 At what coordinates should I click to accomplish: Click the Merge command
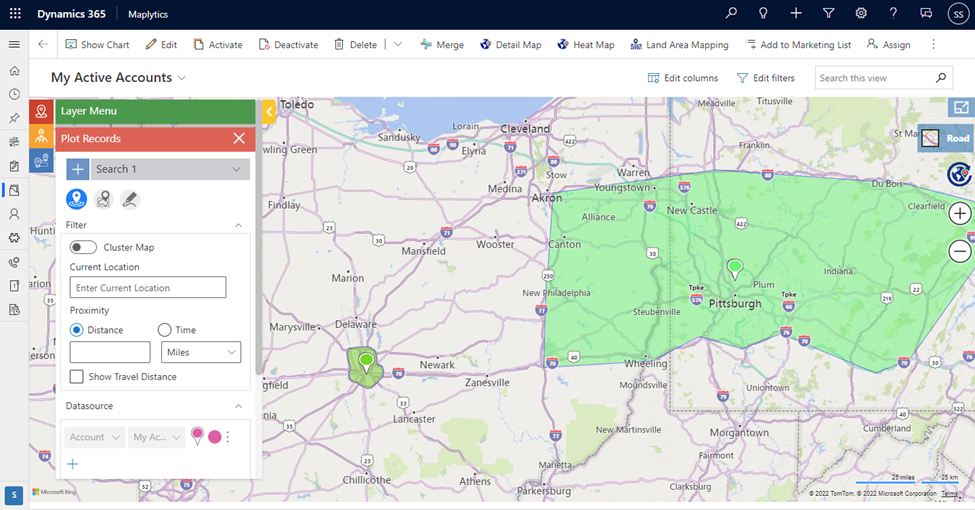(x=442, y=45)
